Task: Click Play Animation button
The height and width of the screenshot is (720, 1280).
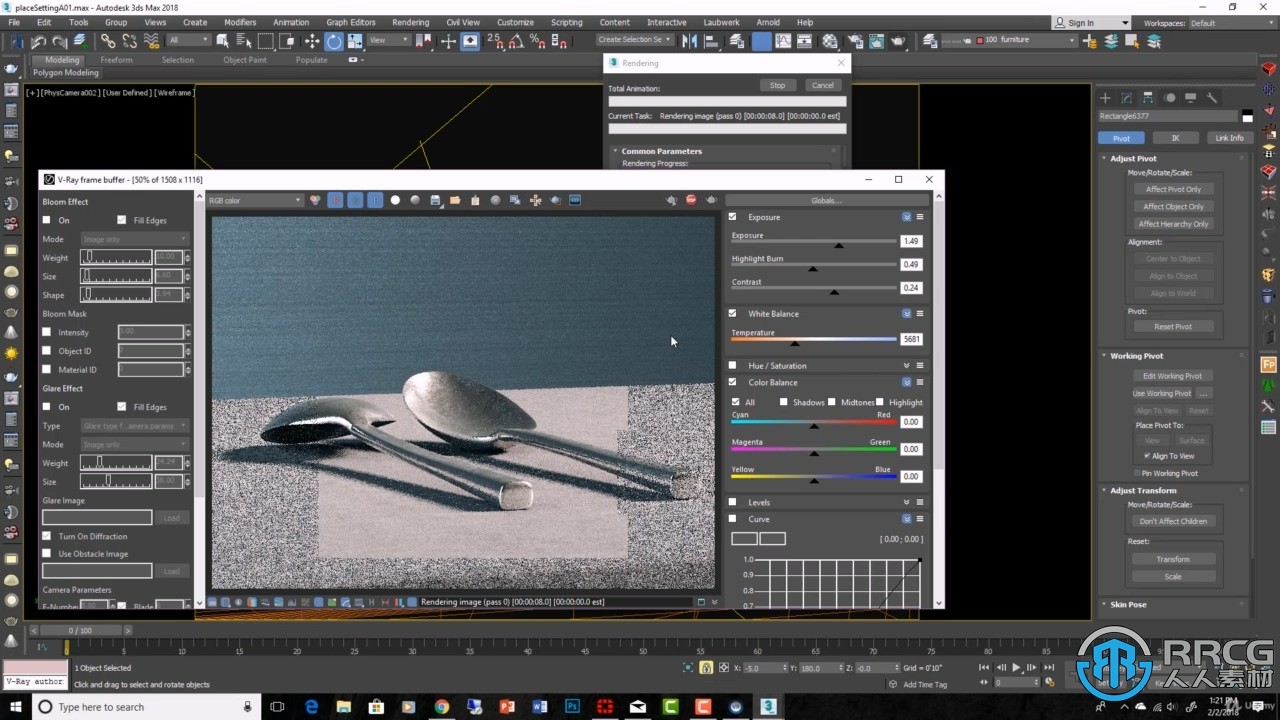Action: [x=1017, y=667]
